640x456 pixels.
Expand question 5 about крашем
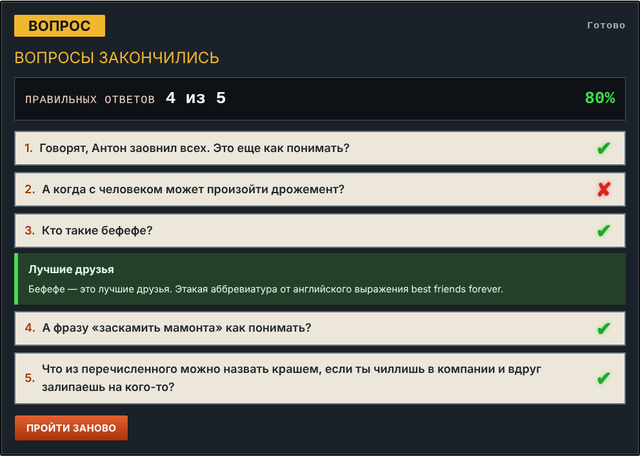click(320, 378)
